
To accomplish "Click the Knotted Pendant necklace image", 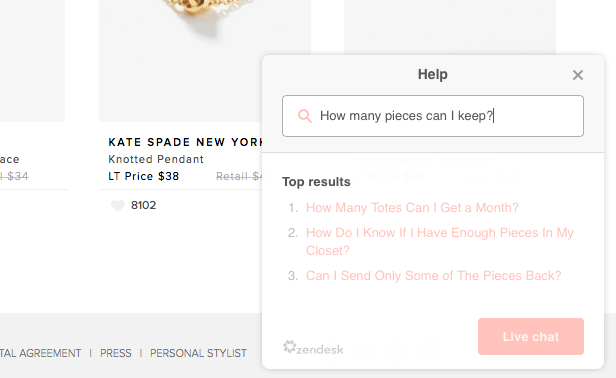I will (204, 61).
